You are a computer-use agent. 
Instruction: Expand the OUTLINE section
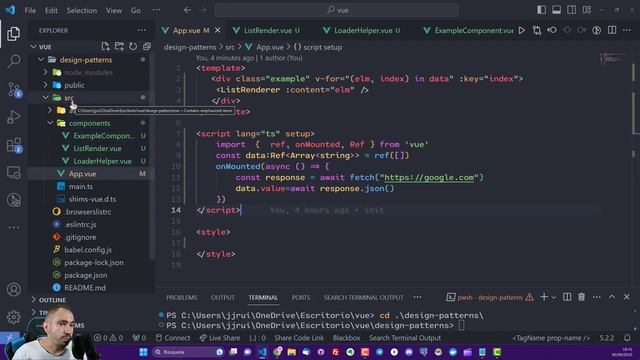tap(52, 300)
